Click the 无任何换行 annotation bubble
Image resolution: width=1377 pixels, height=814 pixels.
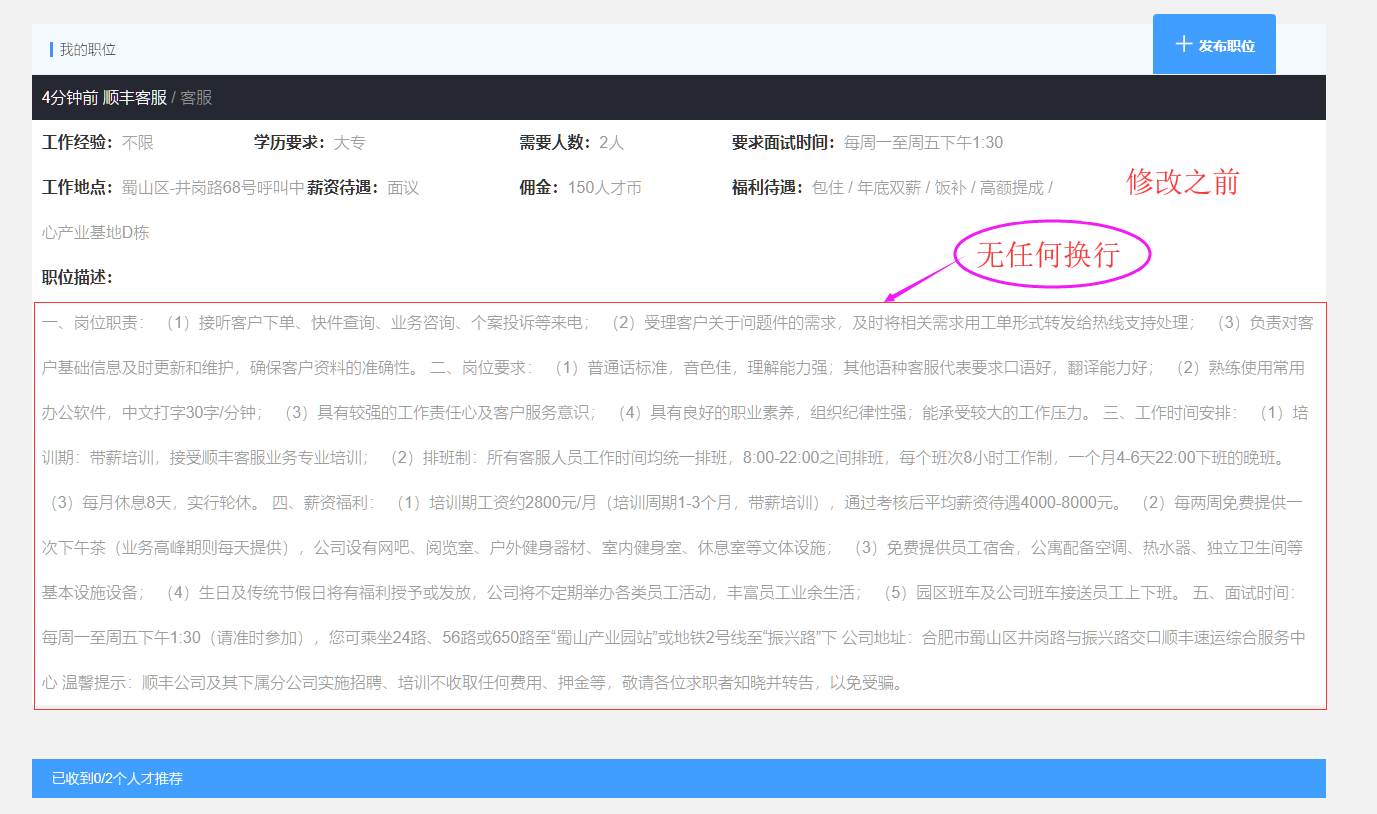click(1048, 253)
